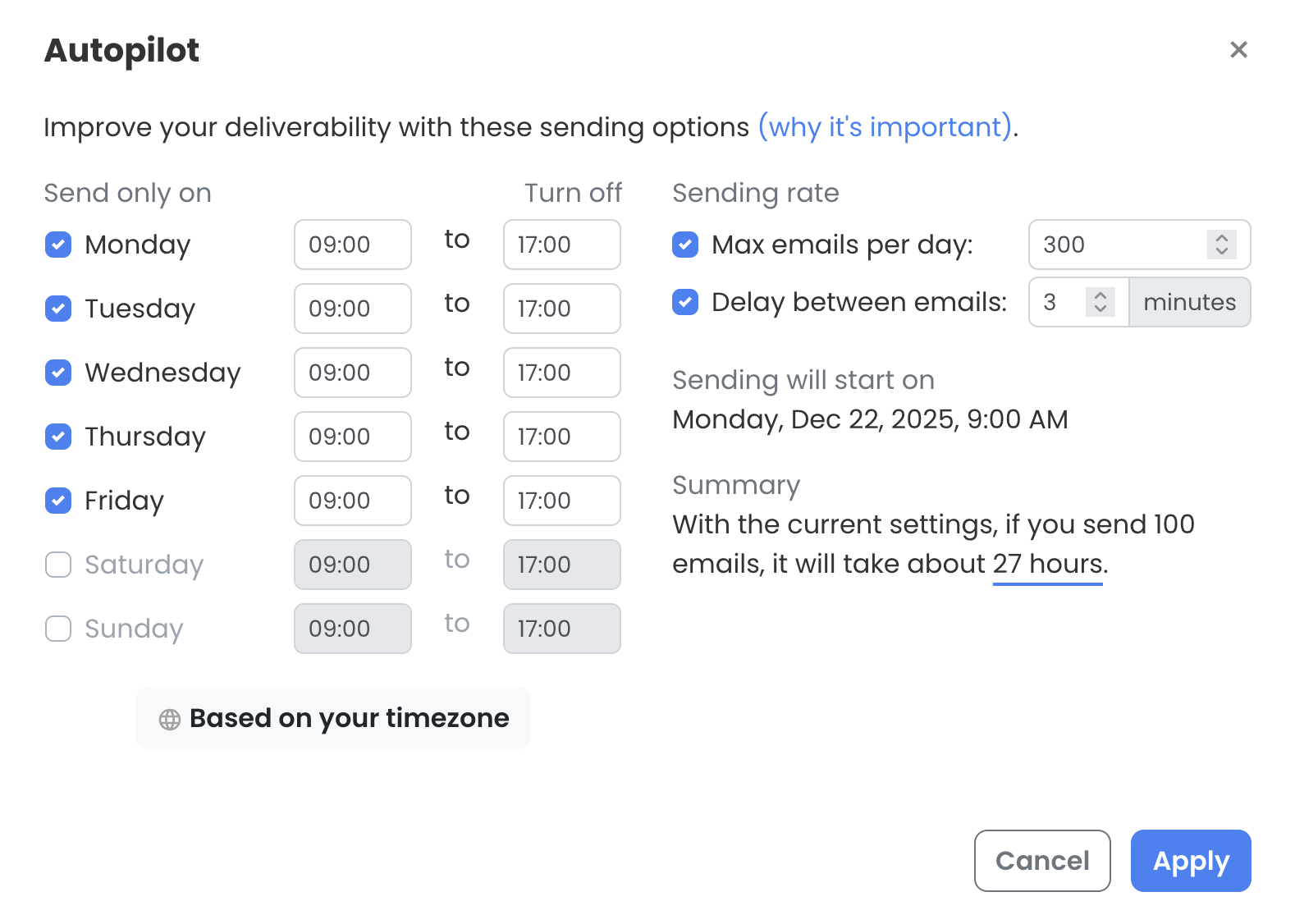This screenshot has height=924, width=1295.
Task: Increase delay between emails with the stepper
Action: click(1101, 295)
